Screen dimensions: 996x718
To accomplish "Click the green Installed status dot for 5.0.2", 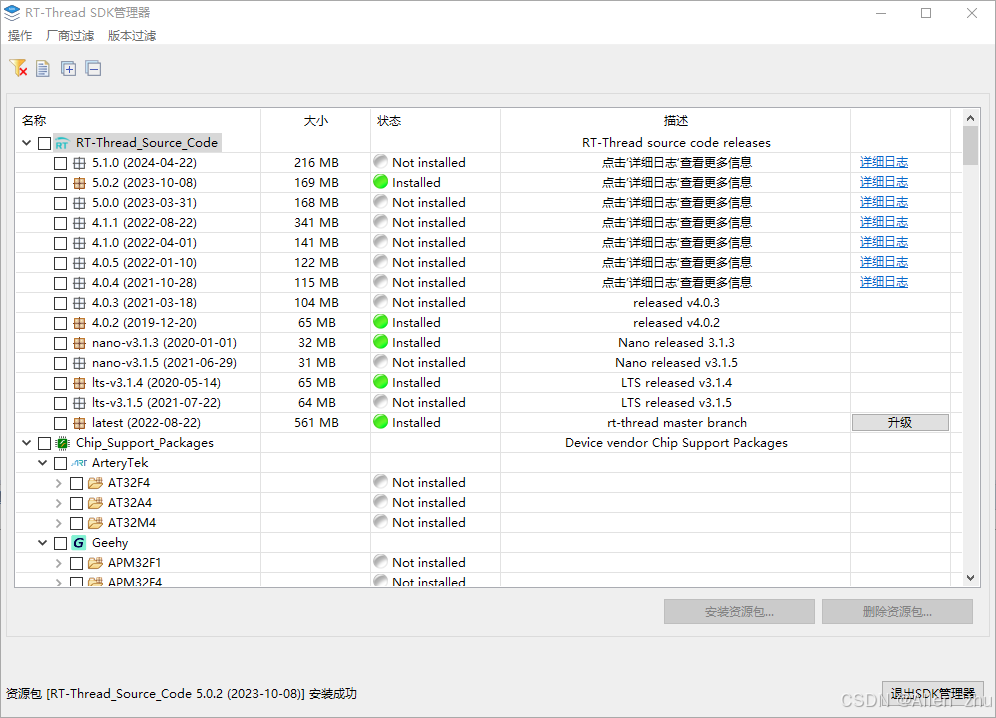I will [380, 182].
